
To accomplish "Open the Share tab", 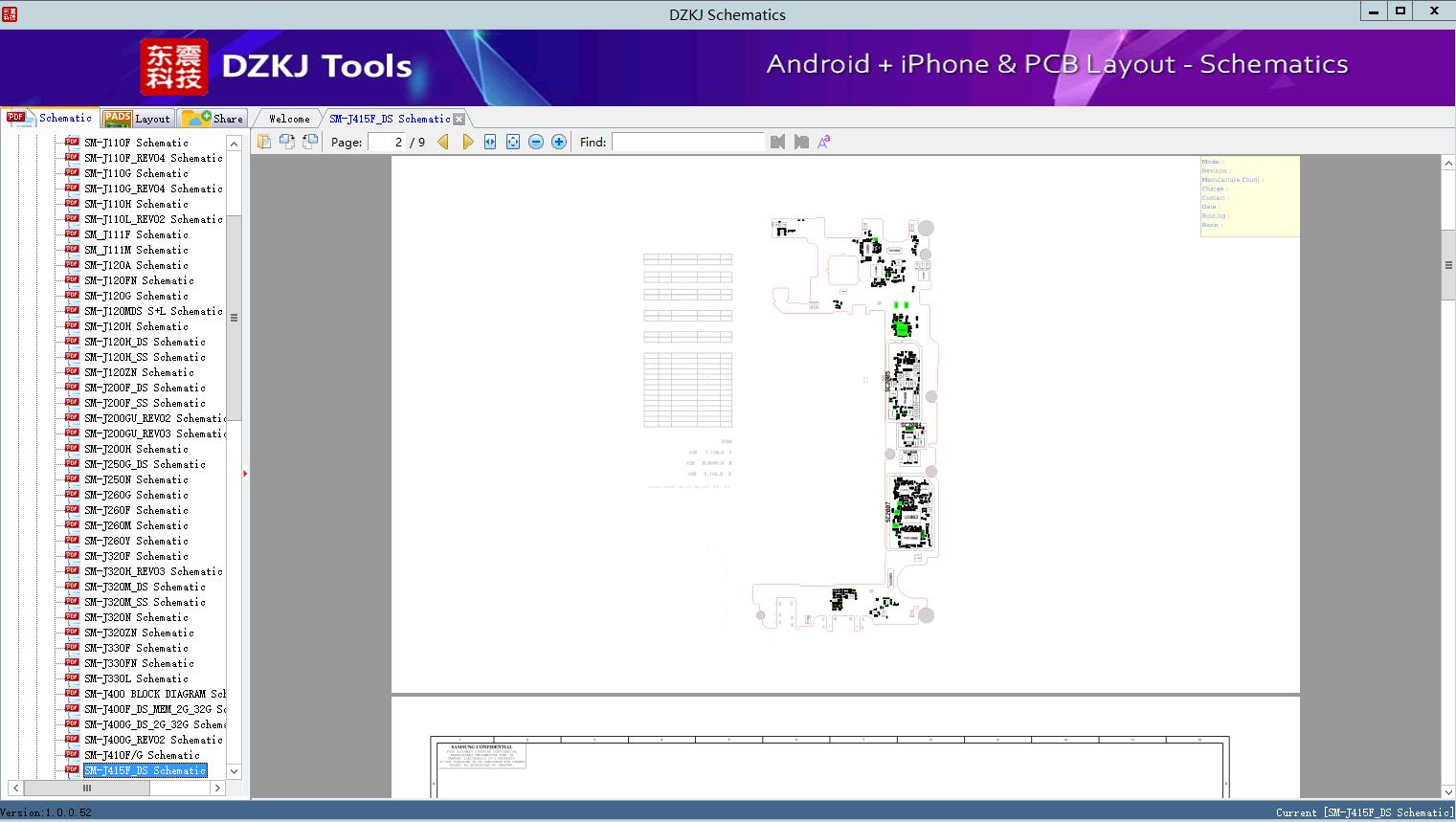I will click(x=213, y=119).
